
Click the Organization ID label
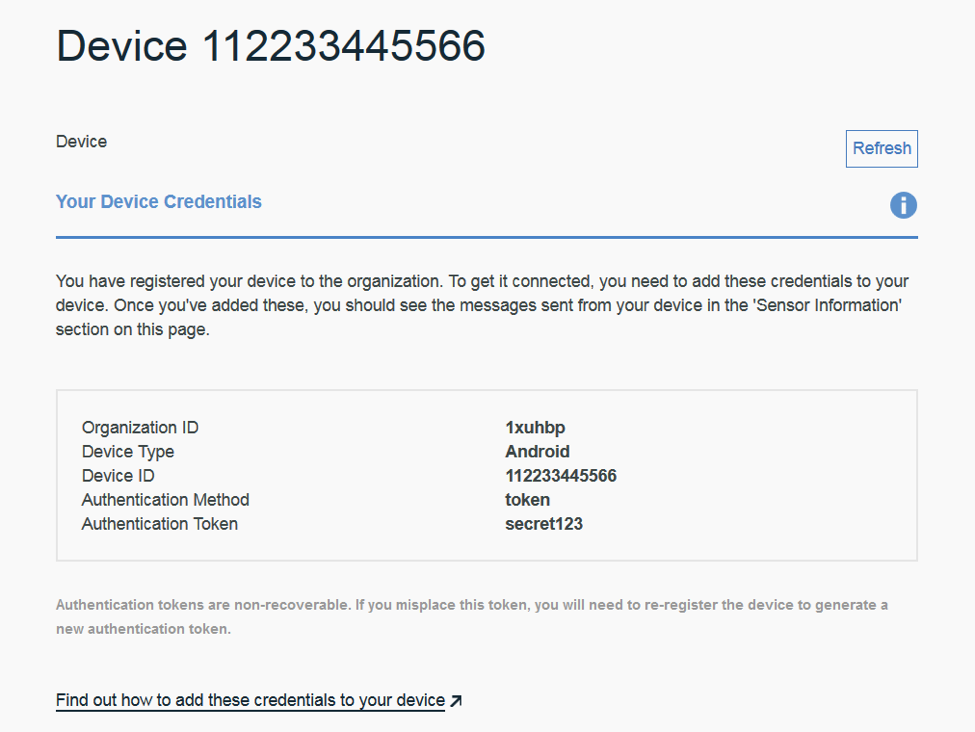pyautogui.click(x=140, y=428)
